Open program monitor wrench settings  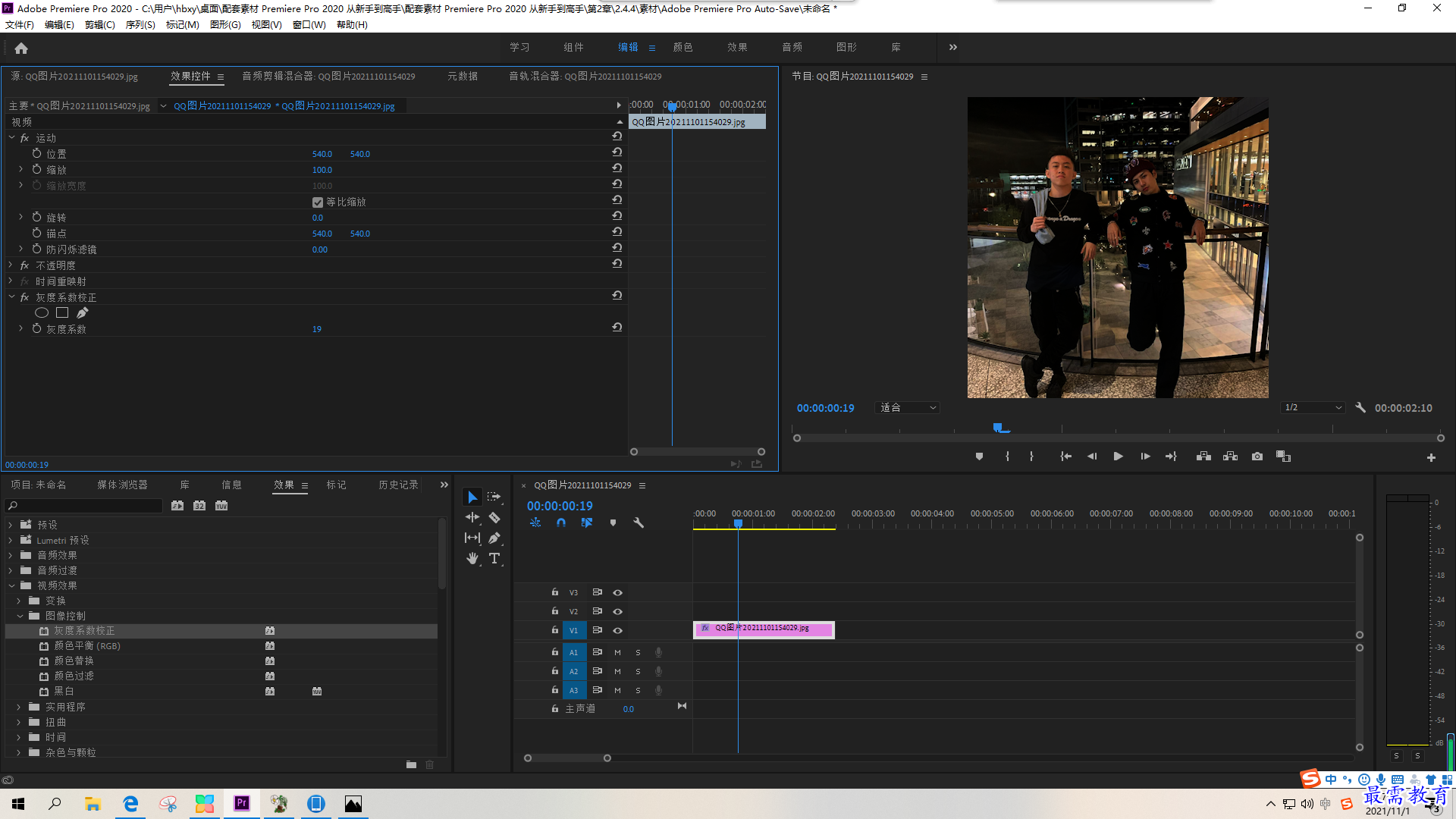coord(1360,407)
